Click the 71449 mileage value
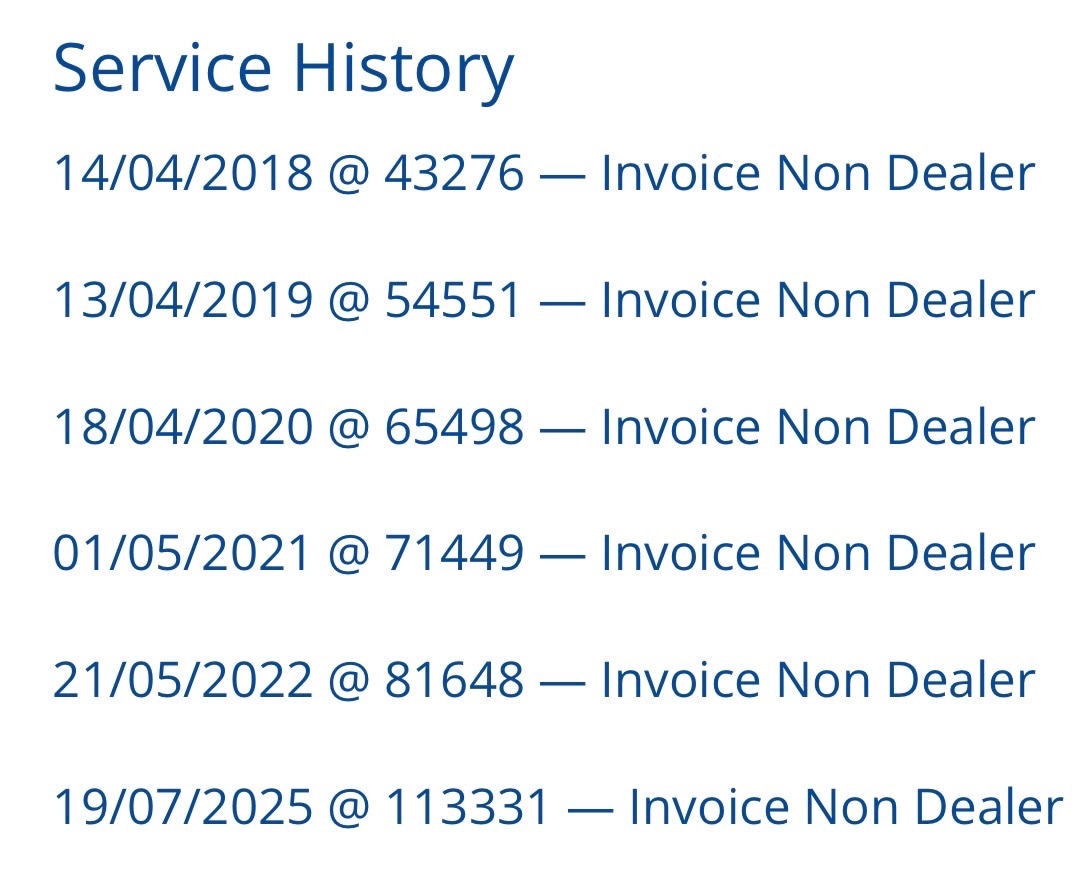1091x891 pixels. pos(454,553)
